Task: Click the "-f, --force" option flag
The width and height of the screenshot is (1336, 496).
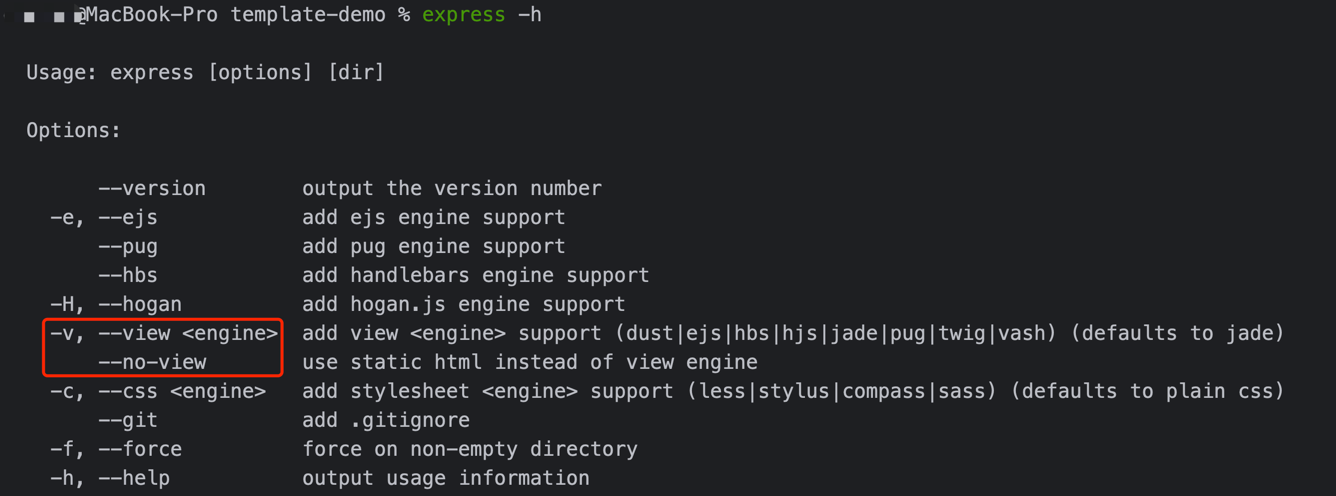Action: tap(116, 450)
